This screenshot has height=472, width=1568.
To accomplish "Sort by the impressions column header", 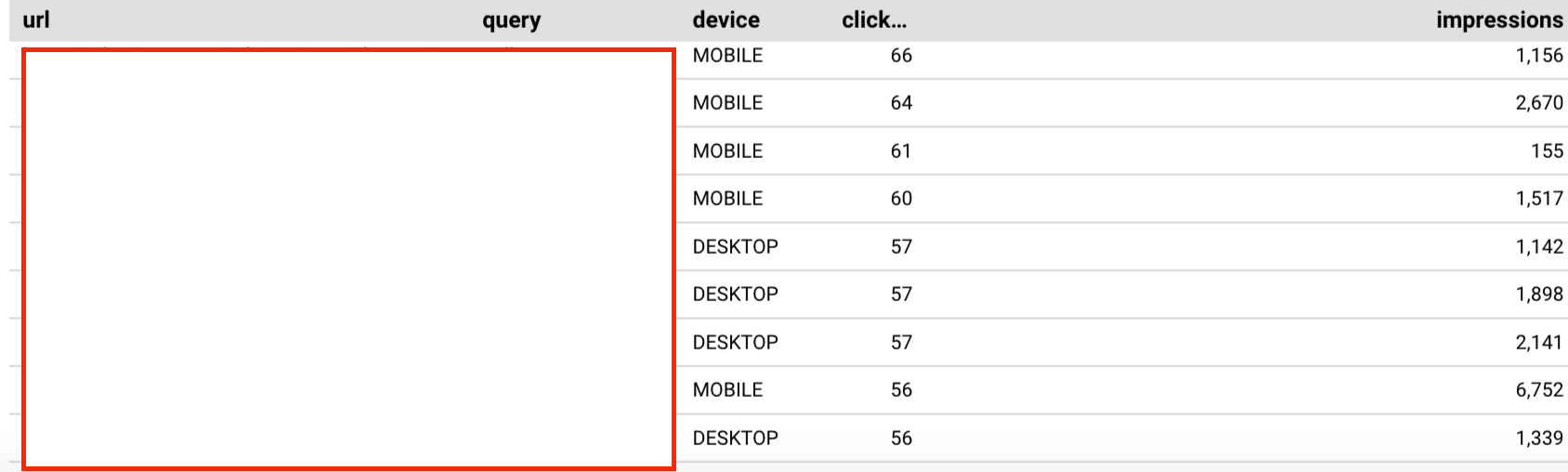I will (1499, 20).
